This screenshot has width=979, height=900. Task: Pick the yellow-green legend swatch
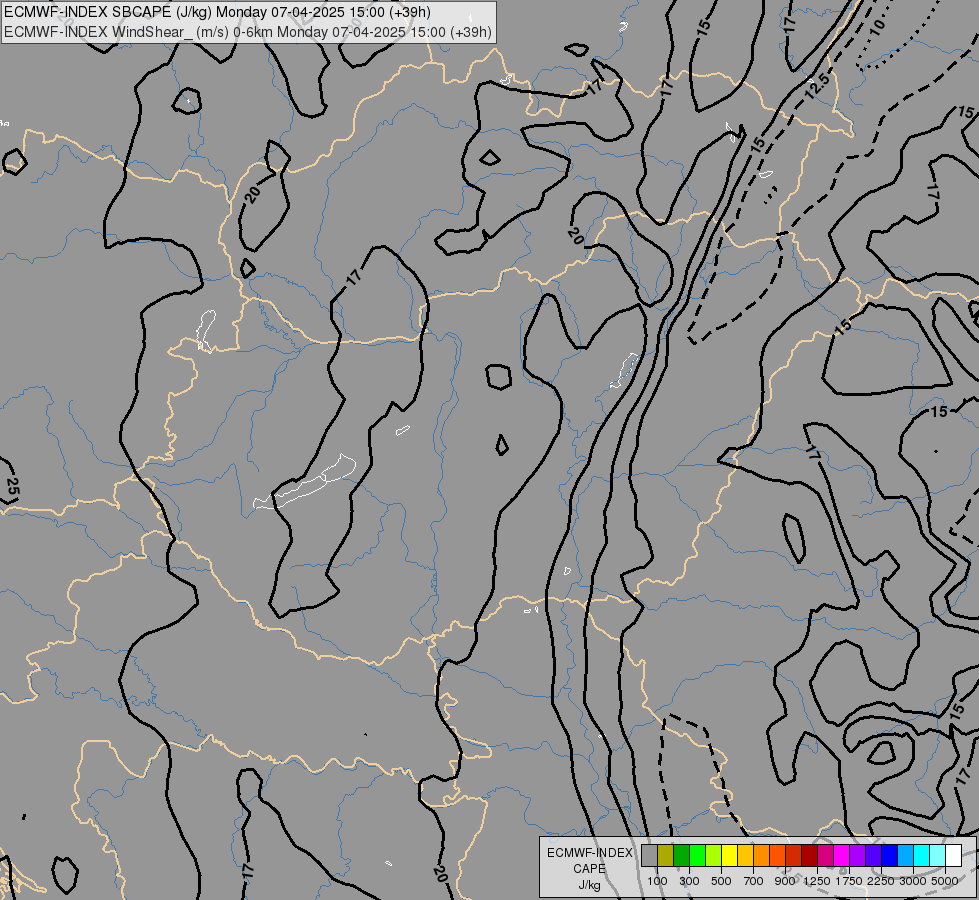pyautogui.click(x=714, y=856)
